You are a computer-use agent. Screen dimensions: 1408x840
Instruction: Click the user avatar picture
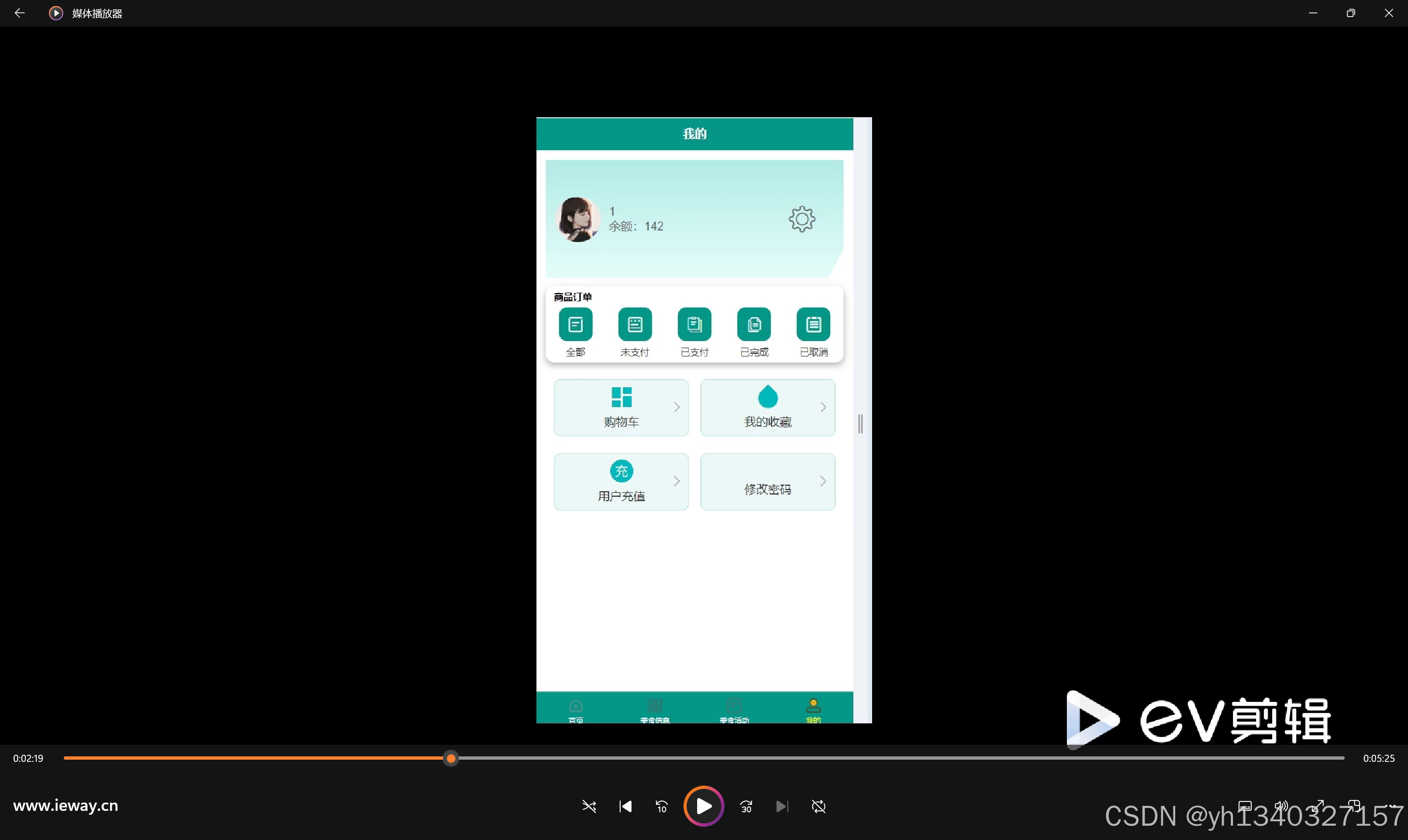click(578, 219)
